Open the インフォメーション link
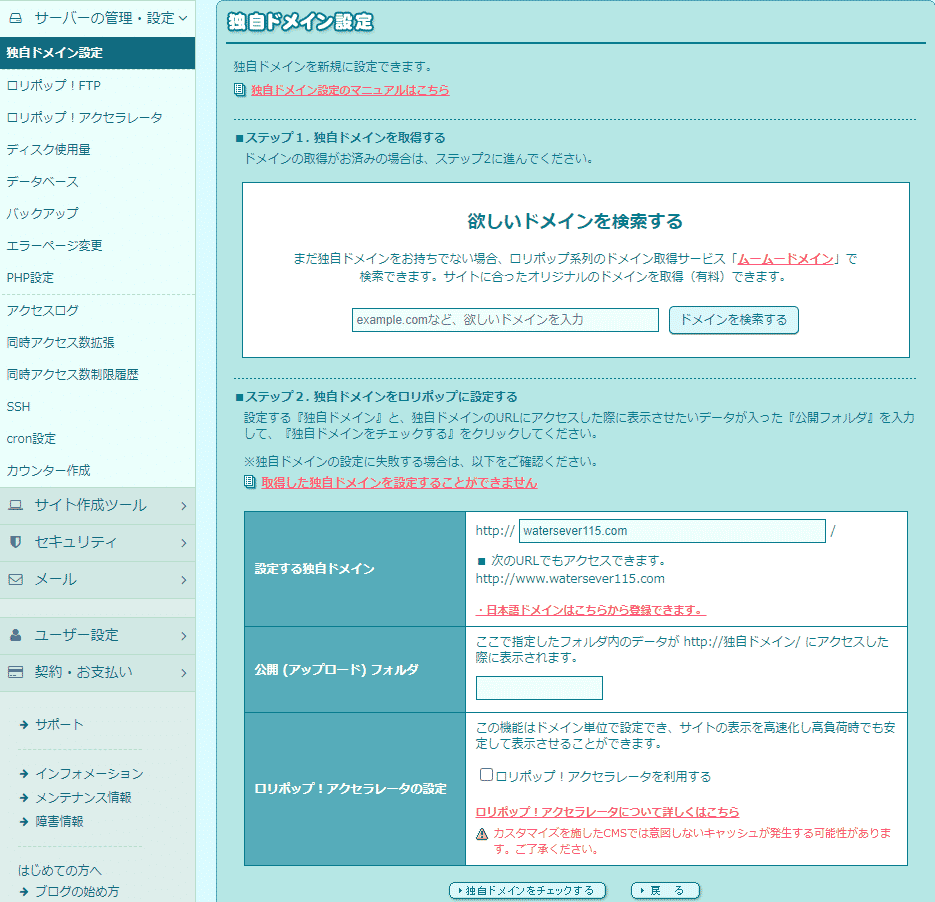 [89, 774]
